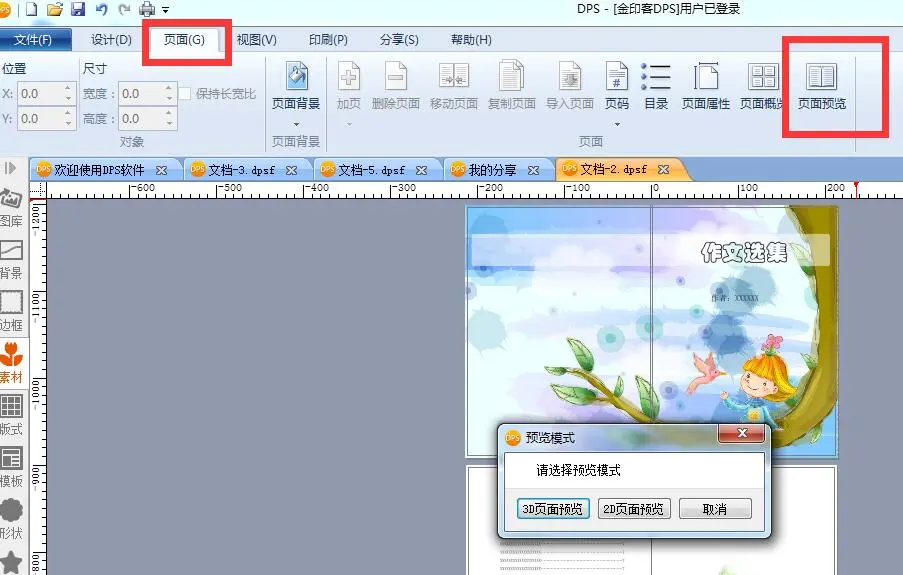This screenshot has height=575, width=903.
Task: Increase 高度 value with stepper arrow
Action: [x=169, y=114]
